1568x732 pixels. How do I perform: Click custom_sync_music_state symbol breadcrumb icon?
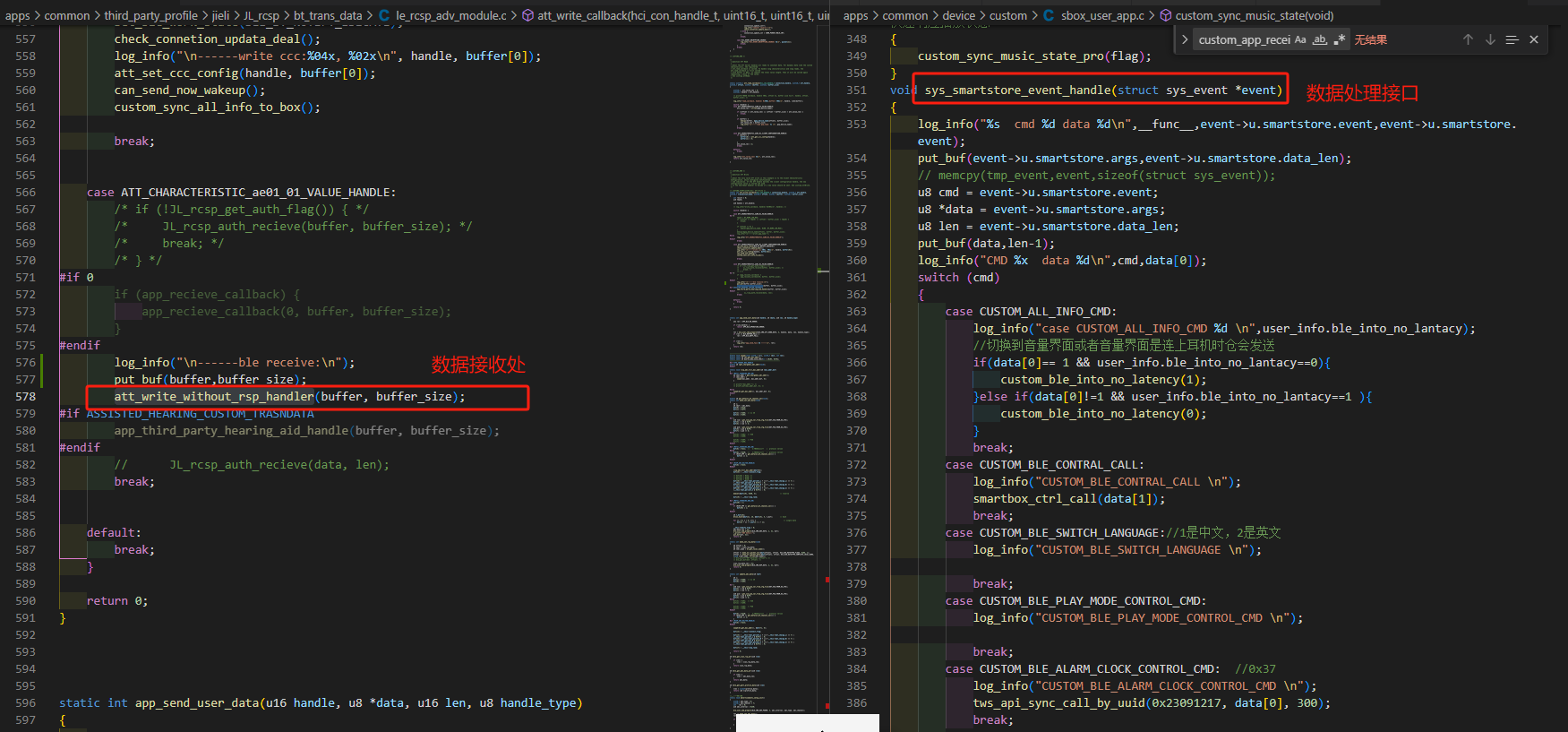click(1166, 15)
